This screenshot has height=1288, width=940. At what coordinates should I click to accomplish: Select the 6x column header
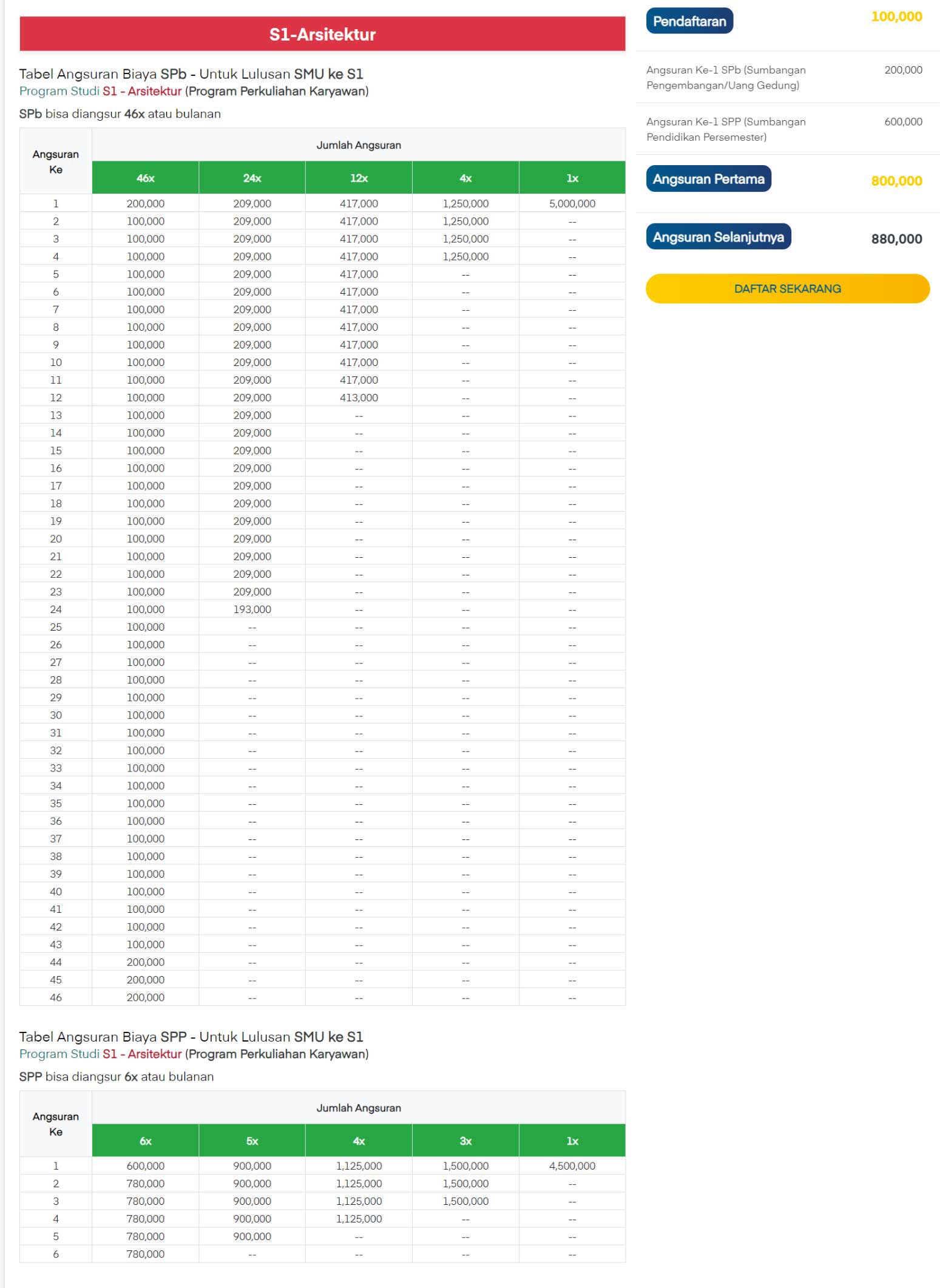146,1141
